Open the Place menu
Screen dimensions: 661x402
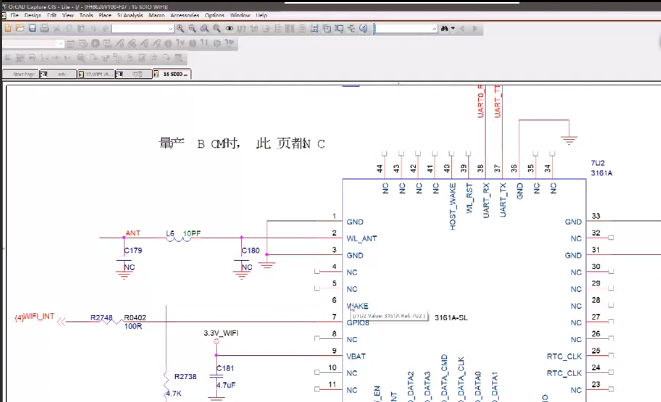pos(104,16)
